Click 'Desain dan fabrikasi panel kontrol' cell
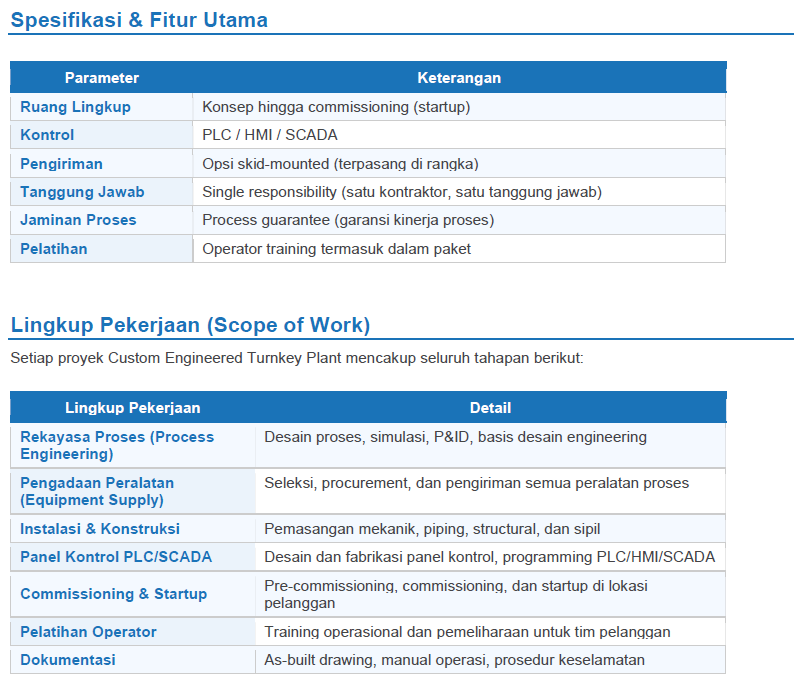Image resolution: width=794 pixels, height=694 pixels. click(x=490, y=557)
